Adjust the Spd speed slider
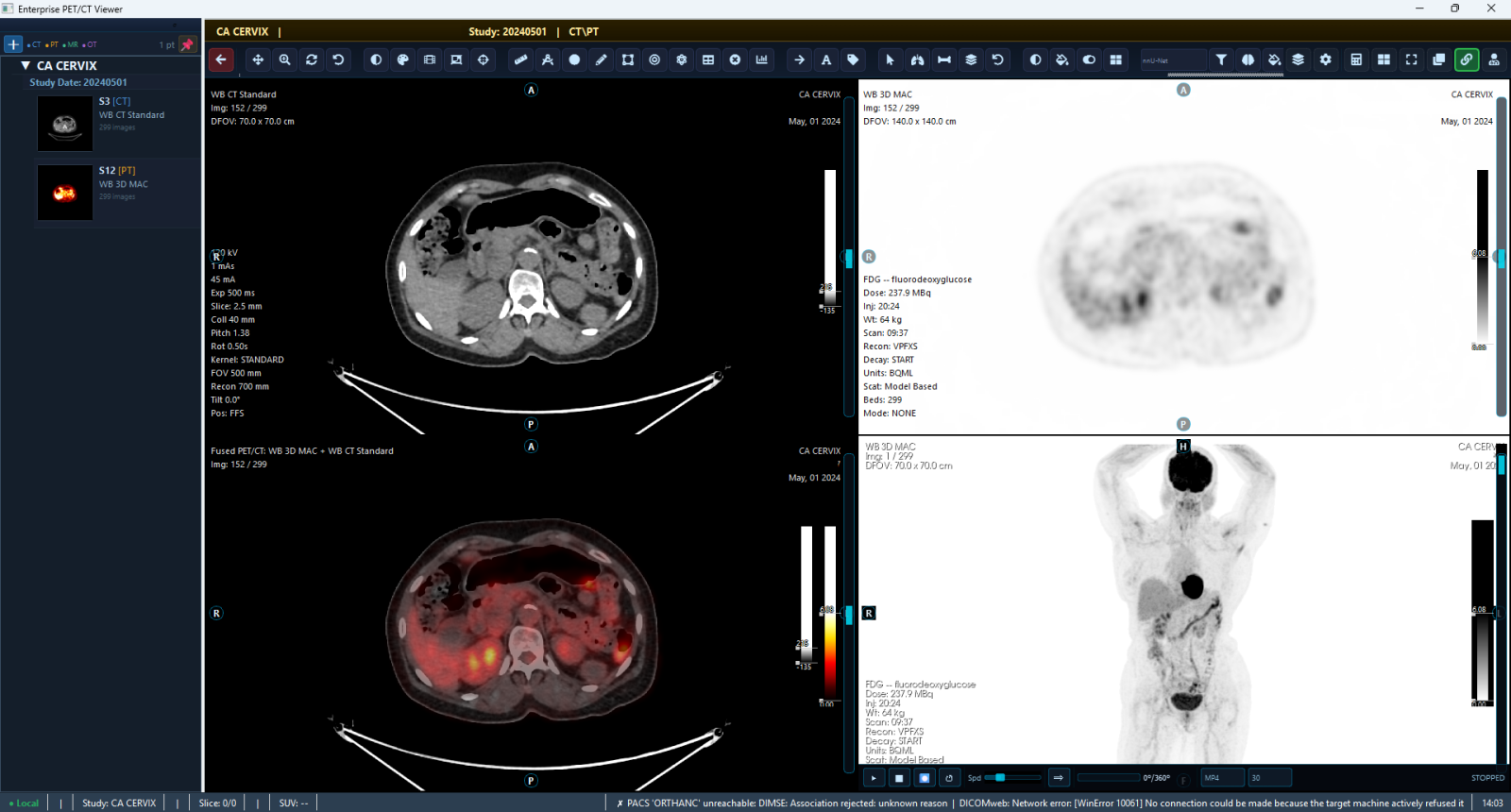The image size is (1511, 812). (1012, 778)
